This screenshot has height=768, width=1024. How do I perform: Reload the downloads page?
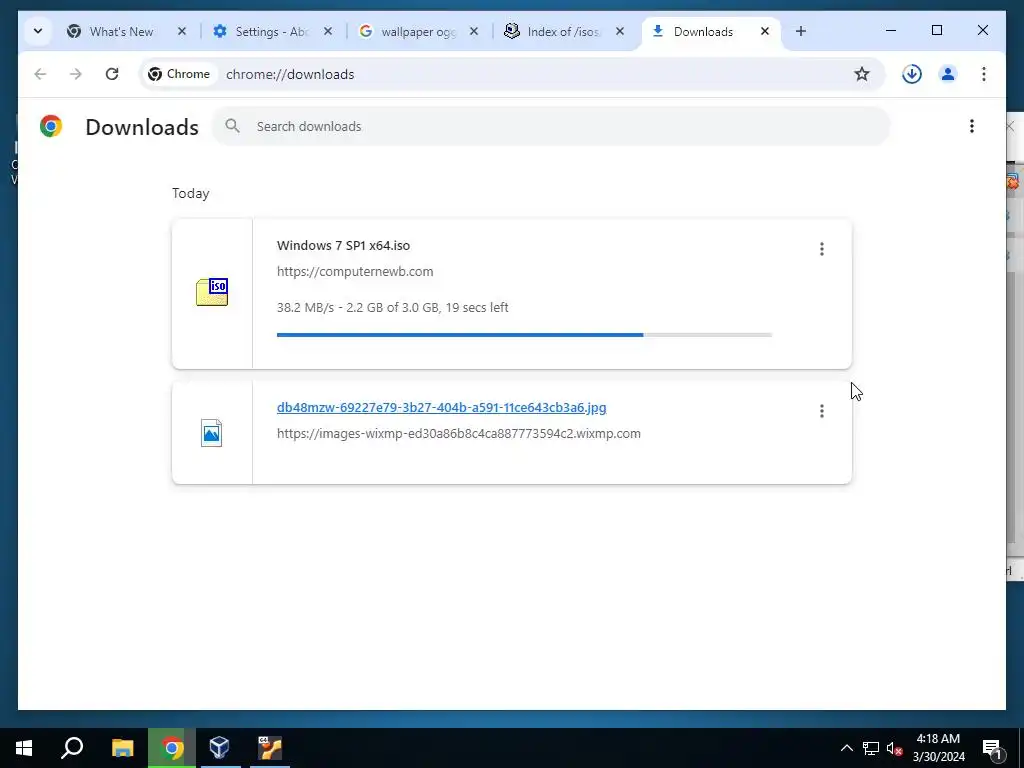click(112, 74)
